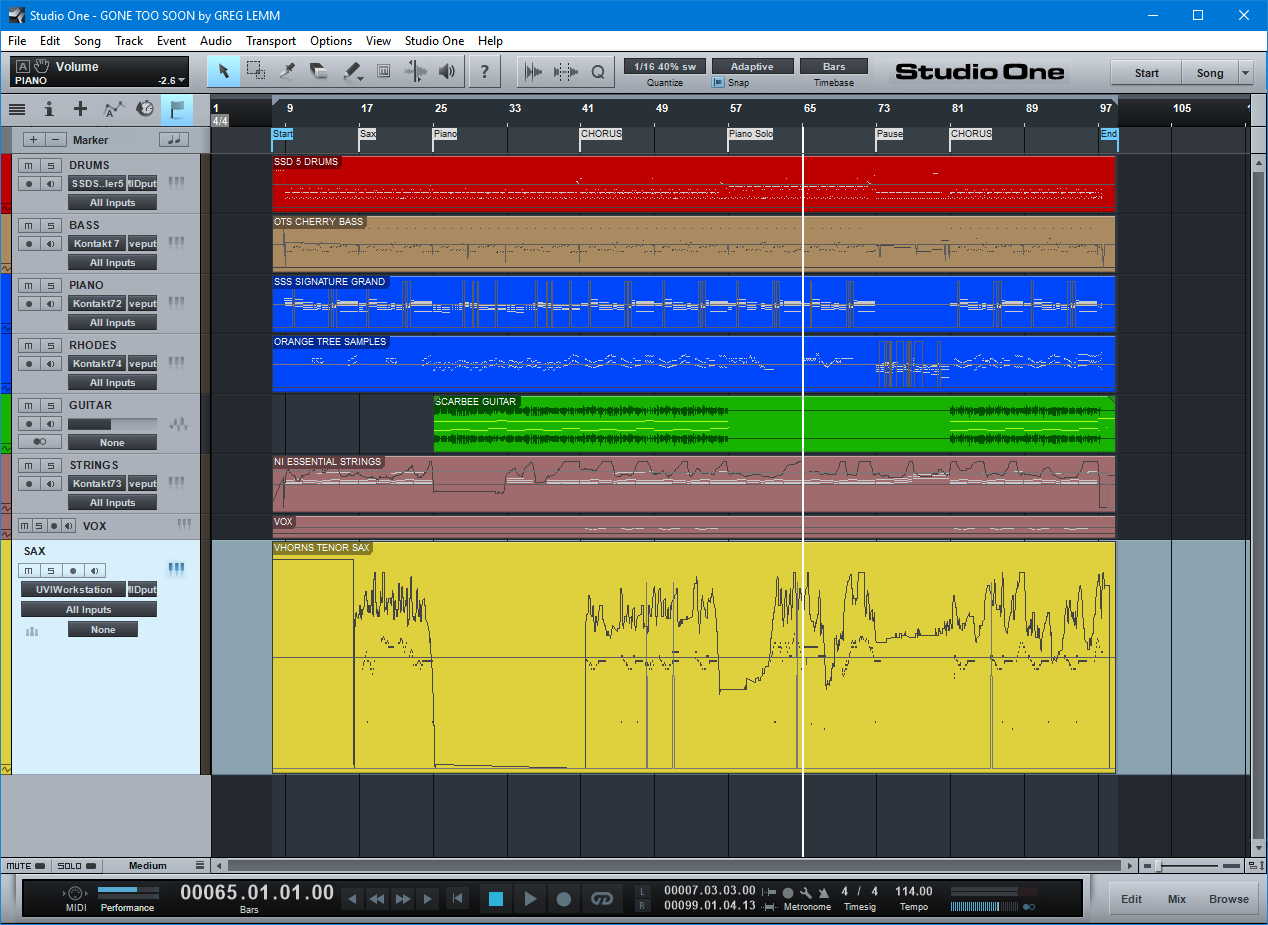1268x925 pixels.
Task: Open the File menu
Action: pos(17,41)
